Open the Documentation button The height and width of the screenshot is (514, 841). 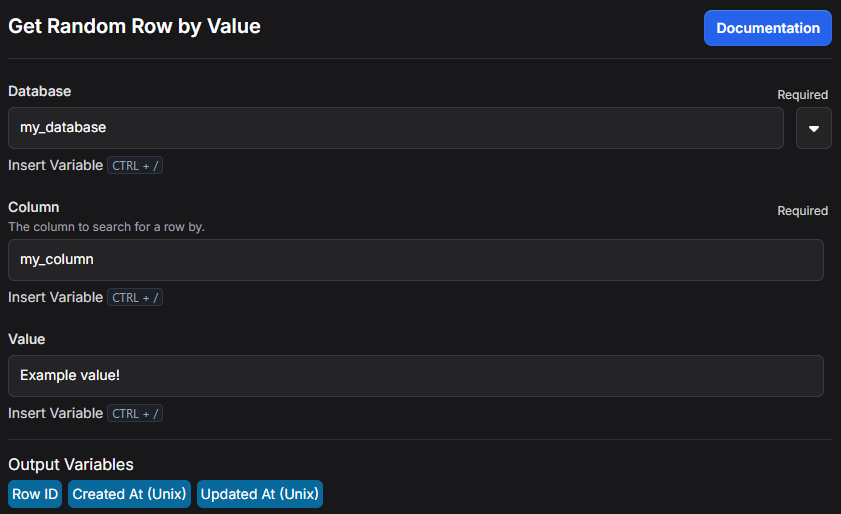click(767, 28)
